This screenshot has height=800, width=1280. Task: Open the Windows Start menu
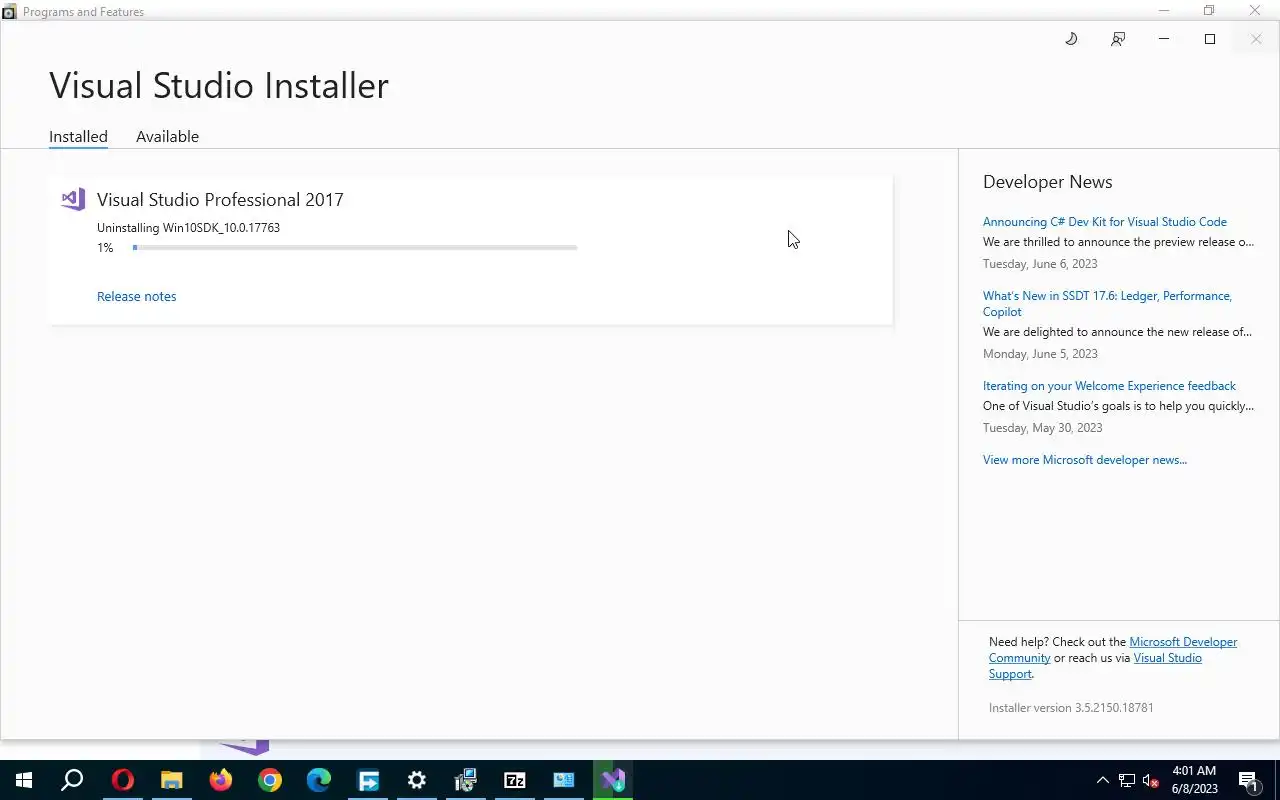(x=24, y=780)
